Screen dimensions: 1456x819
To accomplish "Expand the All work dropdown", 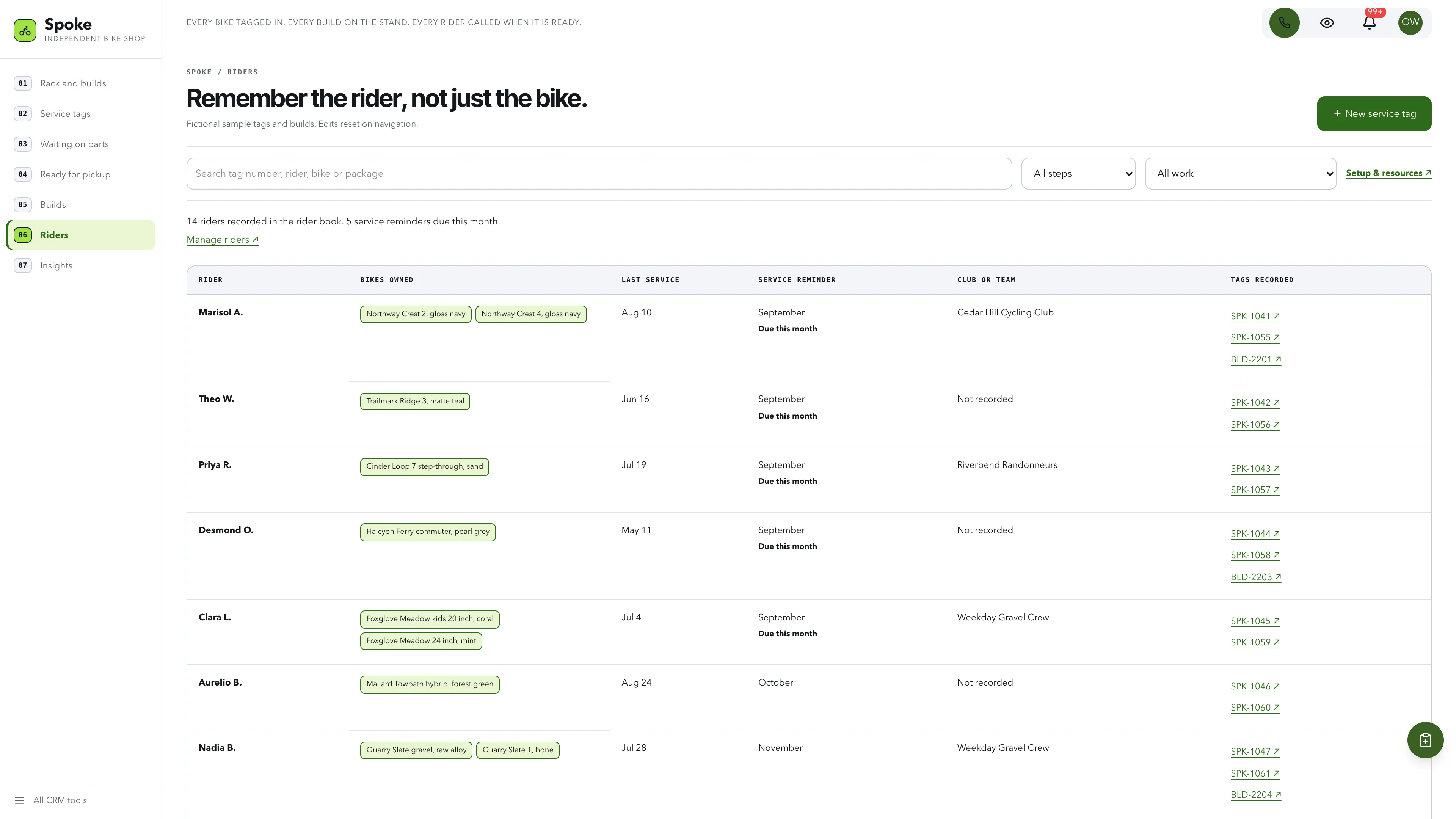I will coord(1241,174).
